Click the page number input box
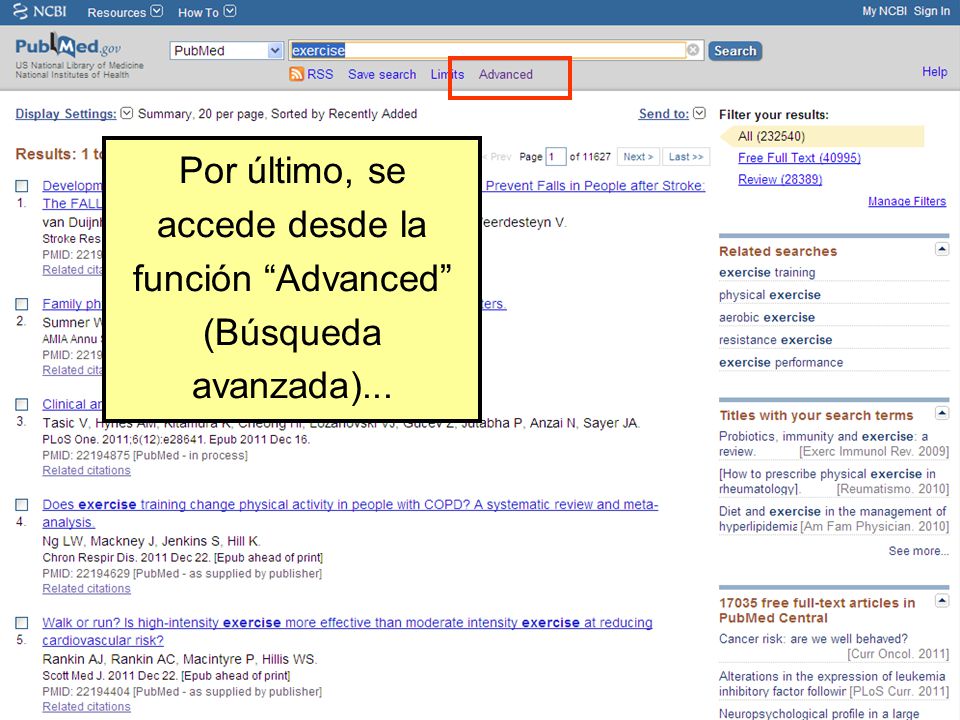Screen dimensions: 960x720 (x=555, y=157)
